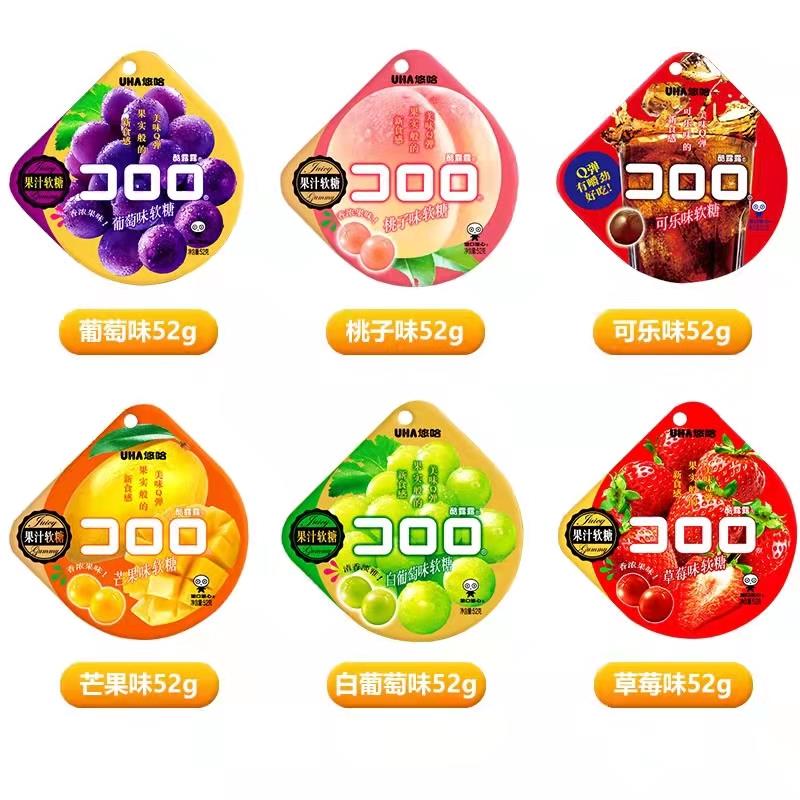
Task: Click the 葡萄味52g label button
Action: (x=138, y=332)
